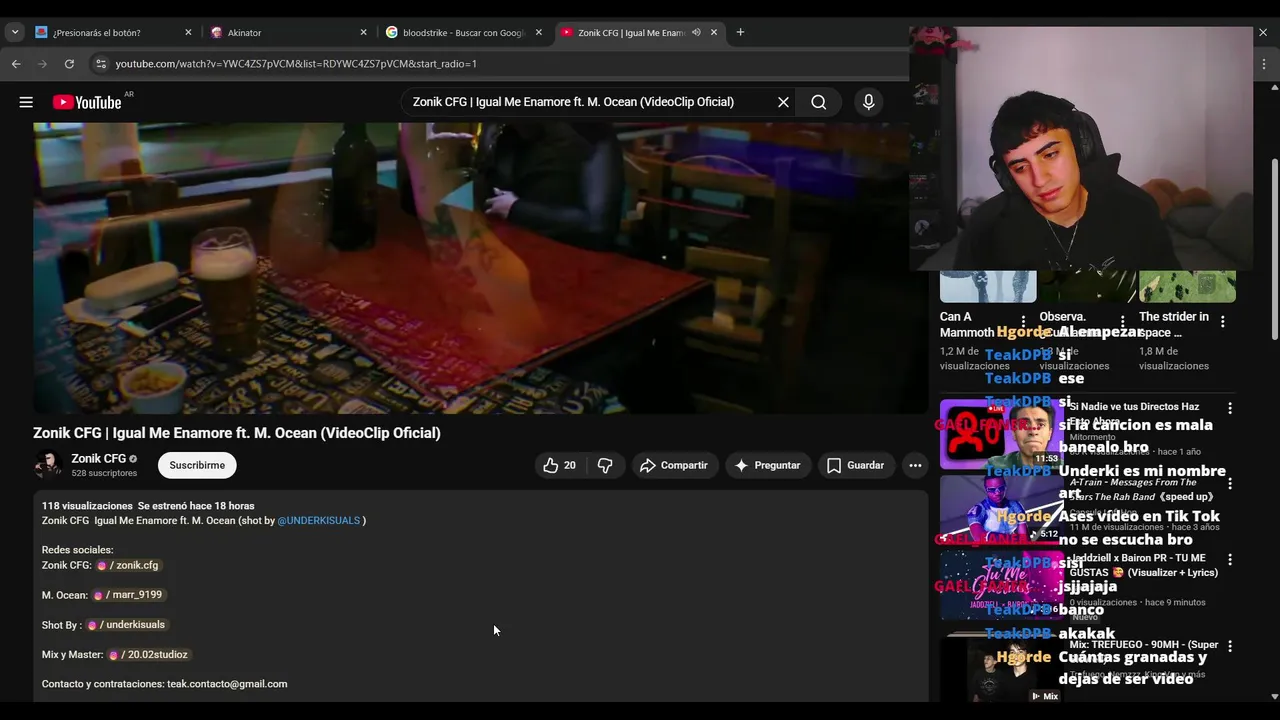Image resolution: width=1280 pixels, height=720 pixels.
Task: Dislike the video with thumbs down
Action: [605, 465]
